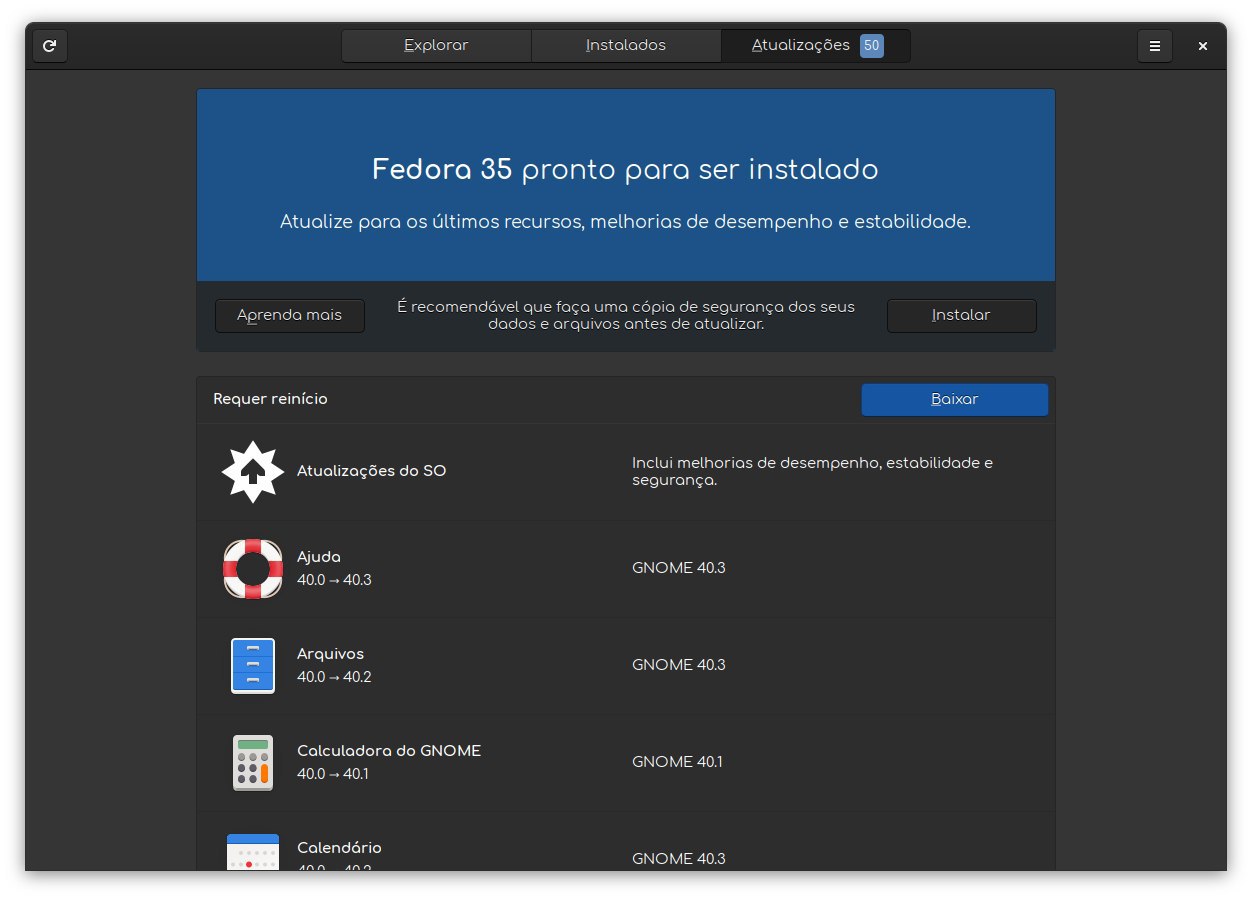The height and width of the screenshot is (899, 1252).
Task: Click the Fedora 35 pronto para ser instalado heading
Action: (x=626, y=170)
